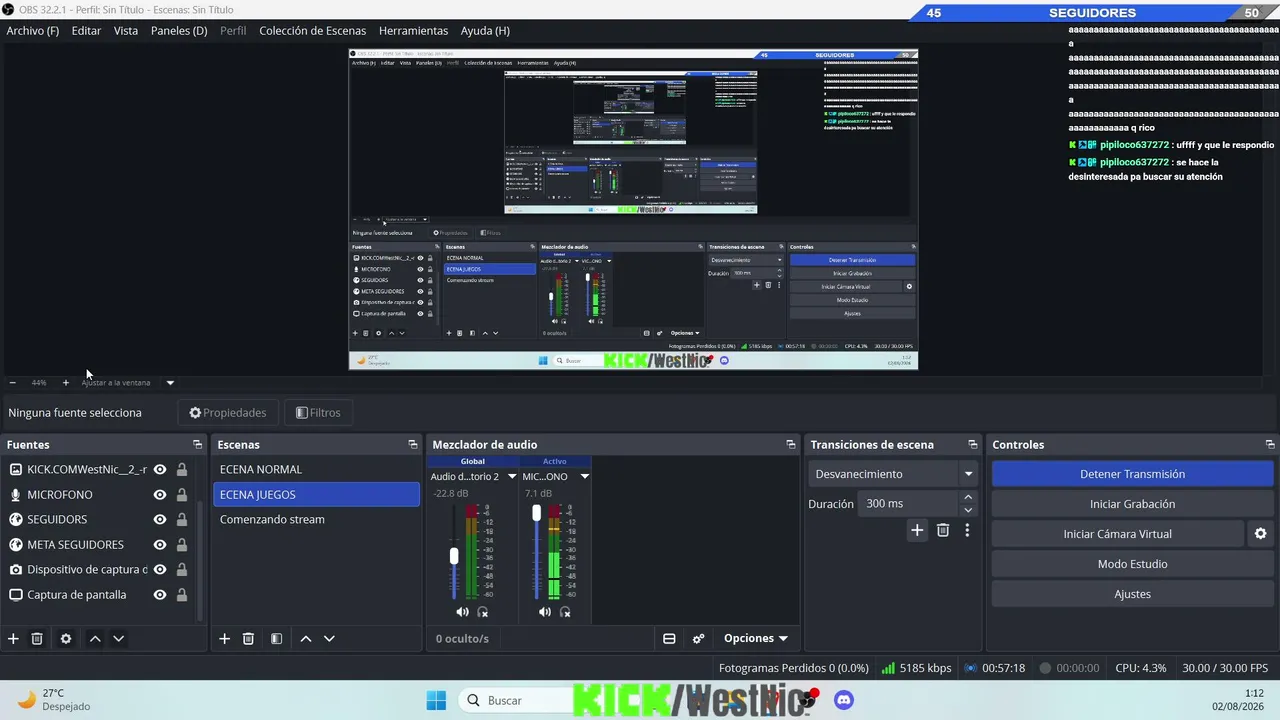The height and width of the screenshot is (720, 1280).
Task: Decrease transition duration with down arrow
Action: click(x=968, y=510)
